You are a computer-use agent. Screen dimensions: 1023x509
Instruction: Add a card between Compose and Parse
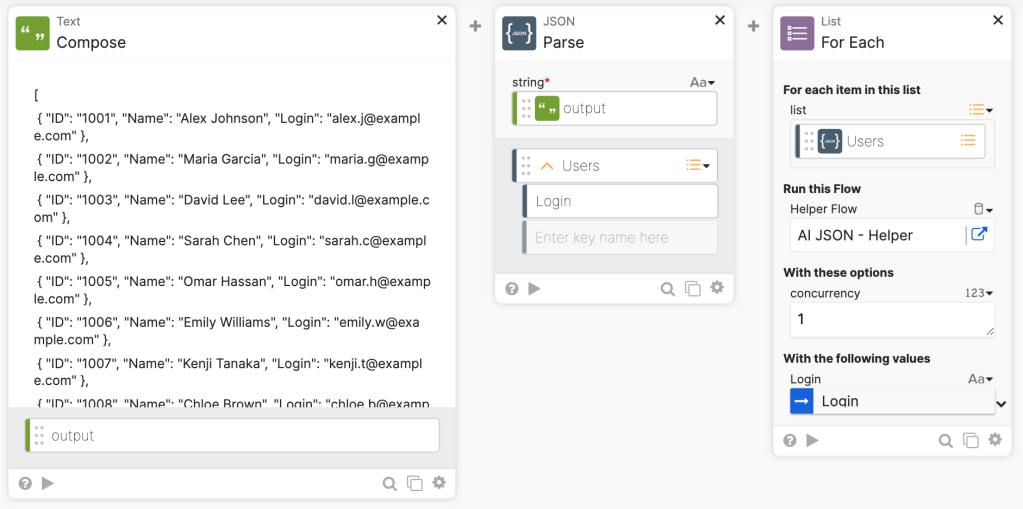pyautogui.click(x=476, y=26)
